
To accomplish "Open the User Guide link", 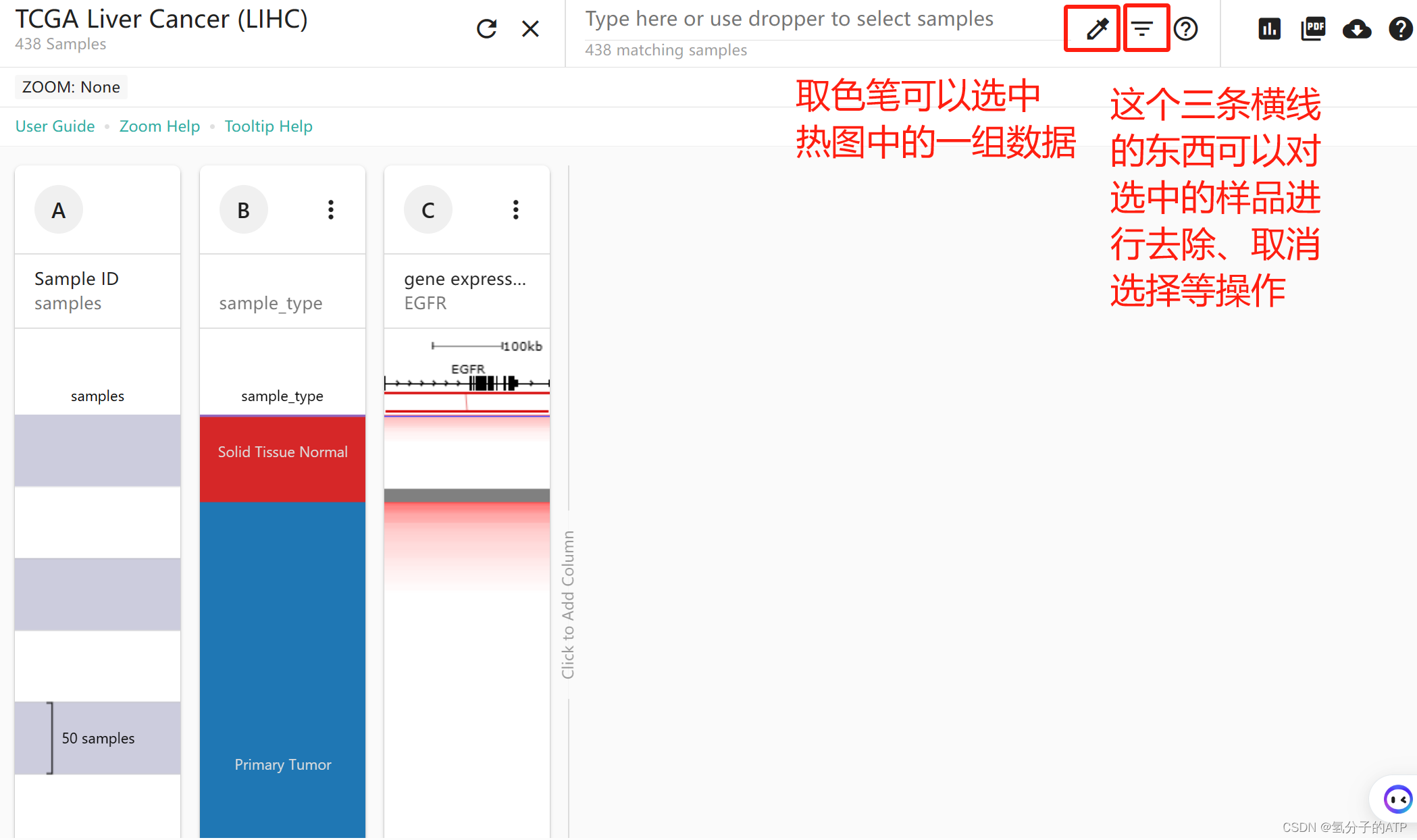I will (x=55, y=126).
